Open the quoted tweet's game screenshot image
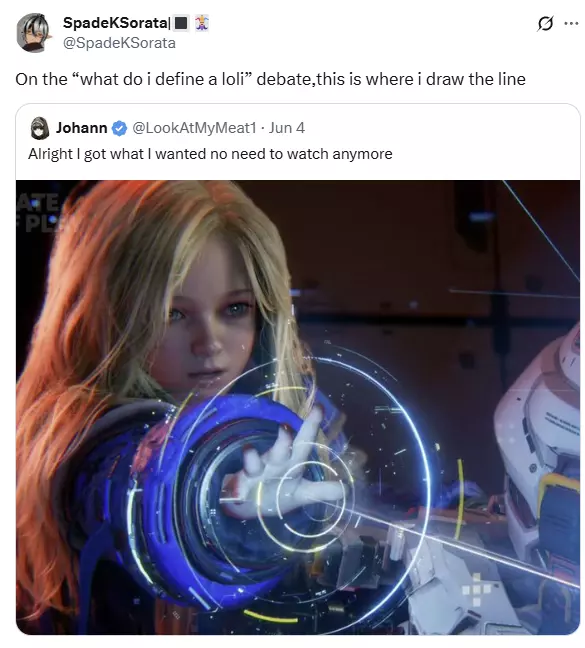585x648 pixels. click(298, 407)
